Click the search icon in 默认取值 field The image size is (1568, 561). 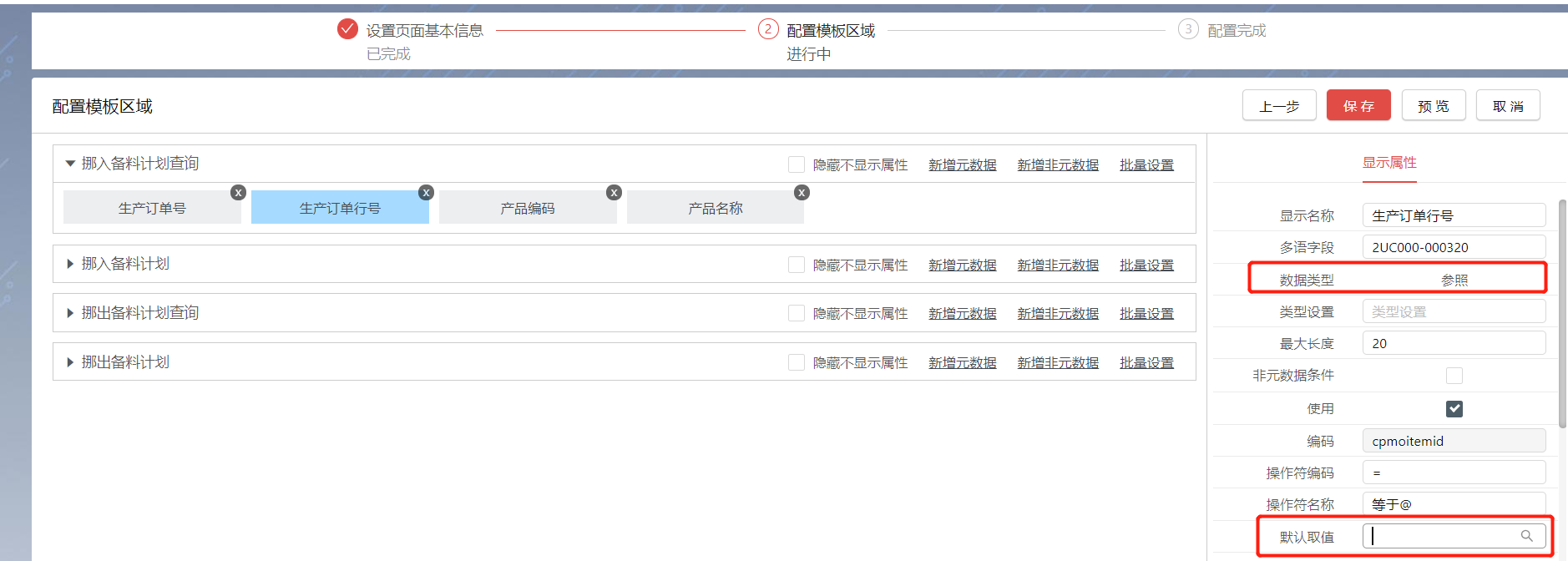1526,536
